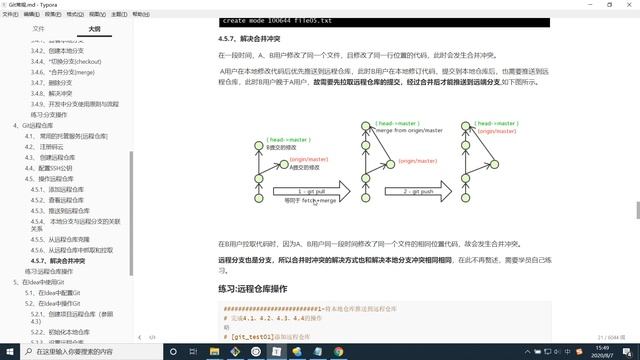This screenshot has height=360, width=640.
Task: Jump to outline item 5. 在Idea中使用Git
Action: click(39, 282)
